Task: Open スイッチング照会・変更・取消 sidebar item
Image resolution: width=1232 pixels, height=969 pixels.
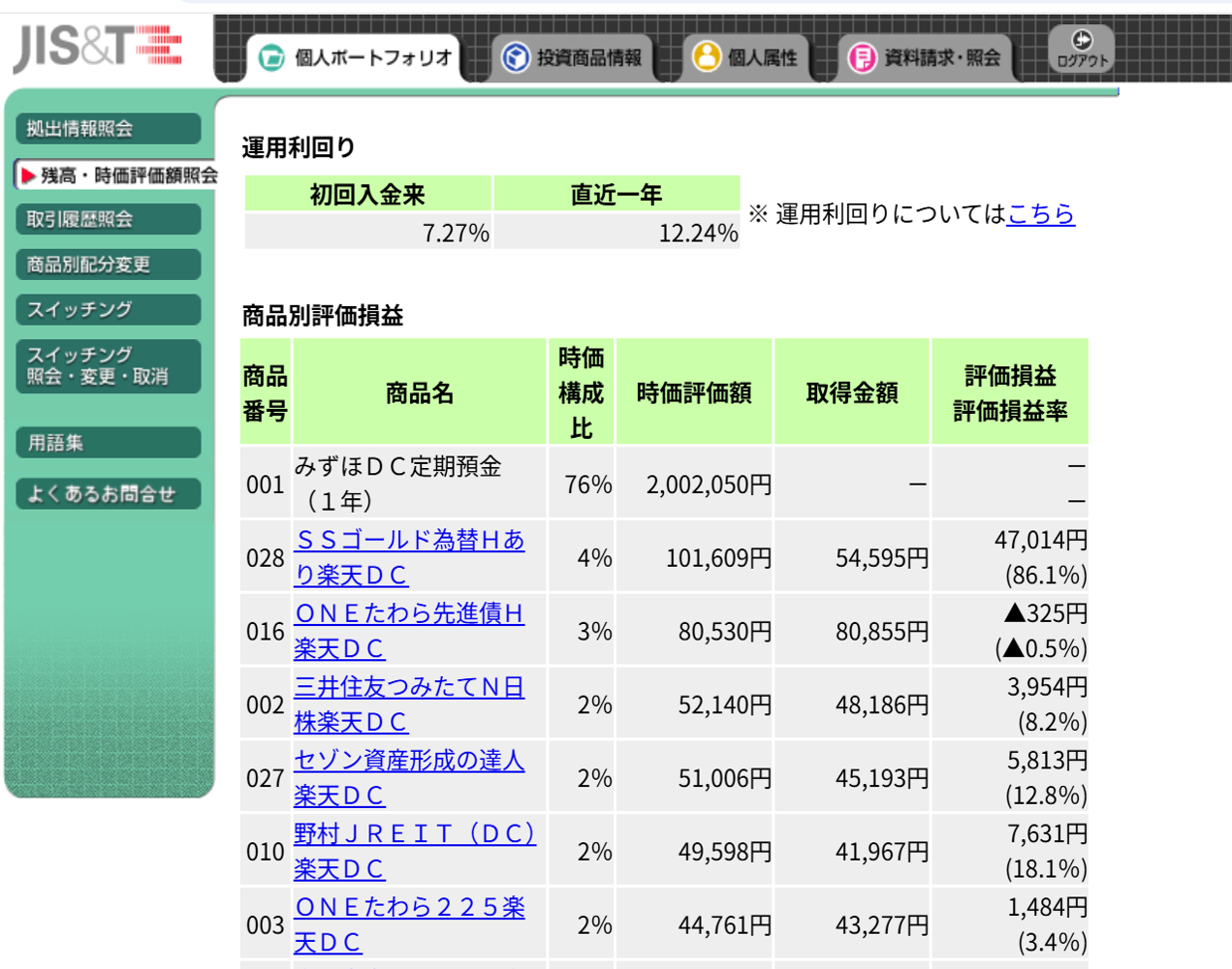Action: tap(108, 366)
